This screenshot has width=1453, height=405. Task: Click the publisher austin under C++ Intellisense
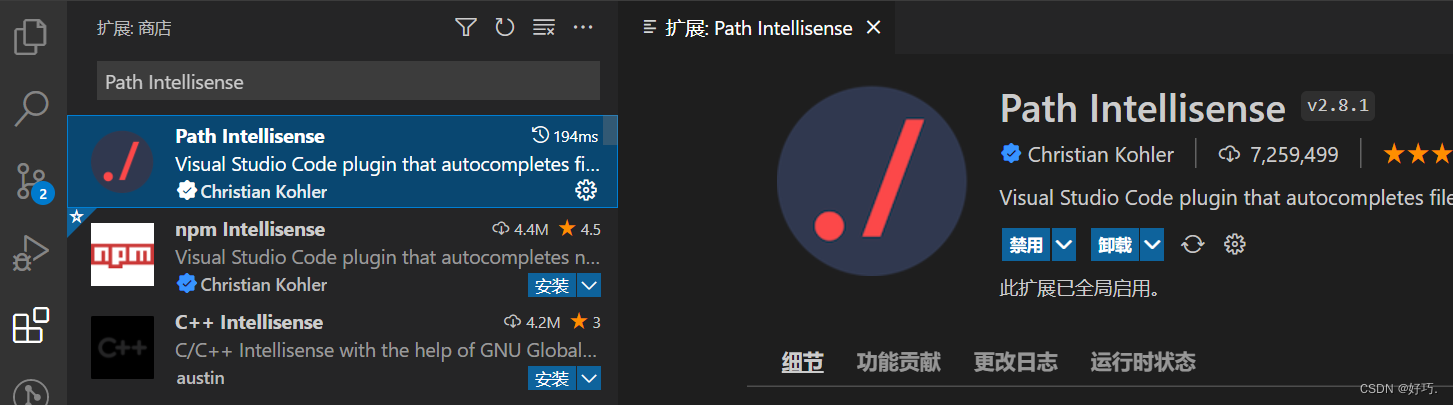200,378
